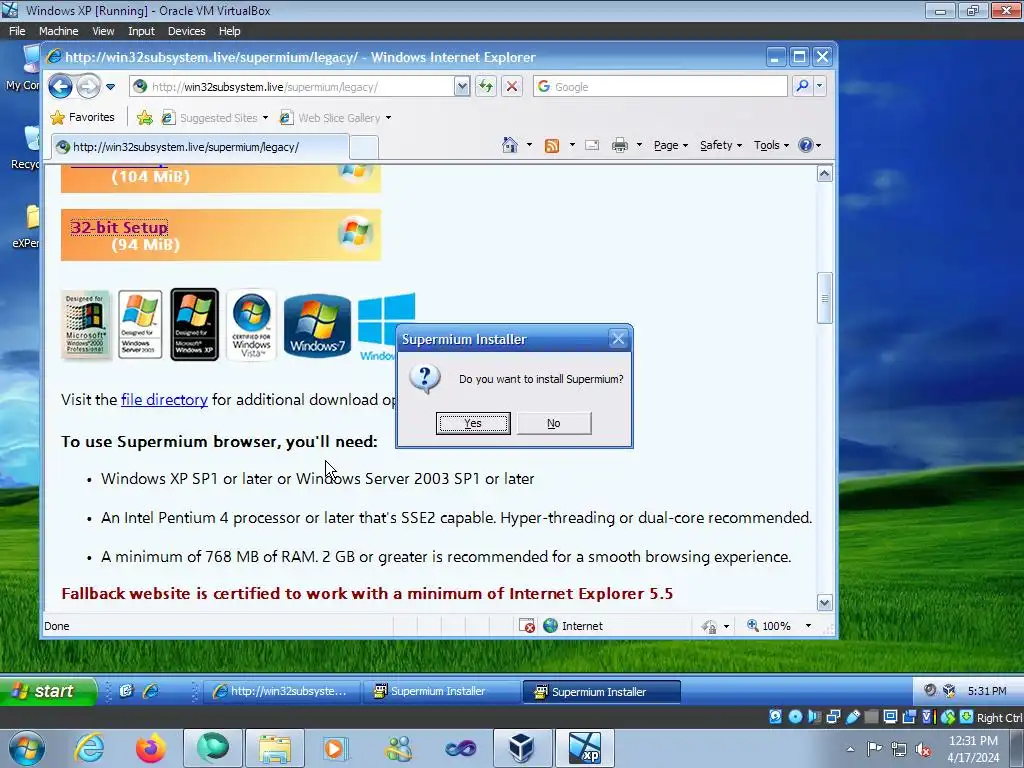1024x768 pixels.
Task: Click the red Stop loading button
Action: (512, 86)
